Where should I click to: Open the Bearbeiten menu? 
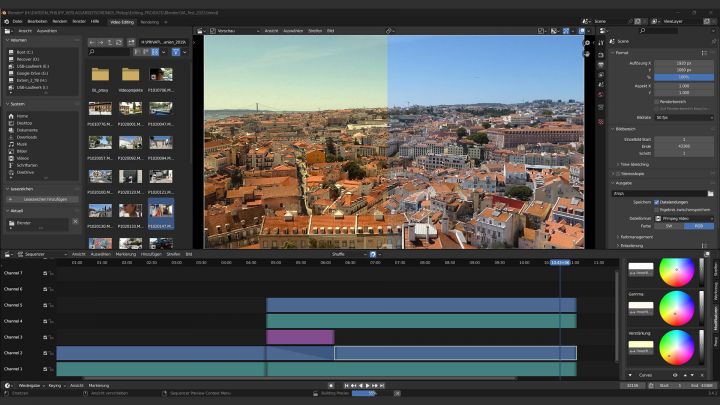click(x=37, y=22)
